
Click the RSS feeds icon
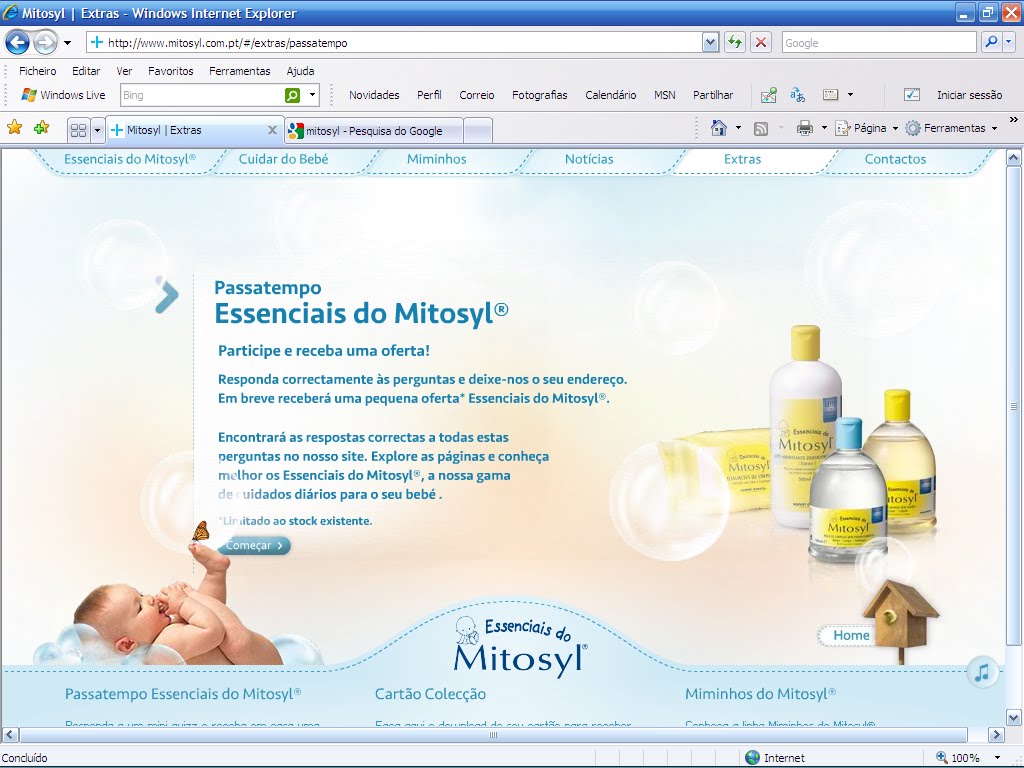point(761,129)
